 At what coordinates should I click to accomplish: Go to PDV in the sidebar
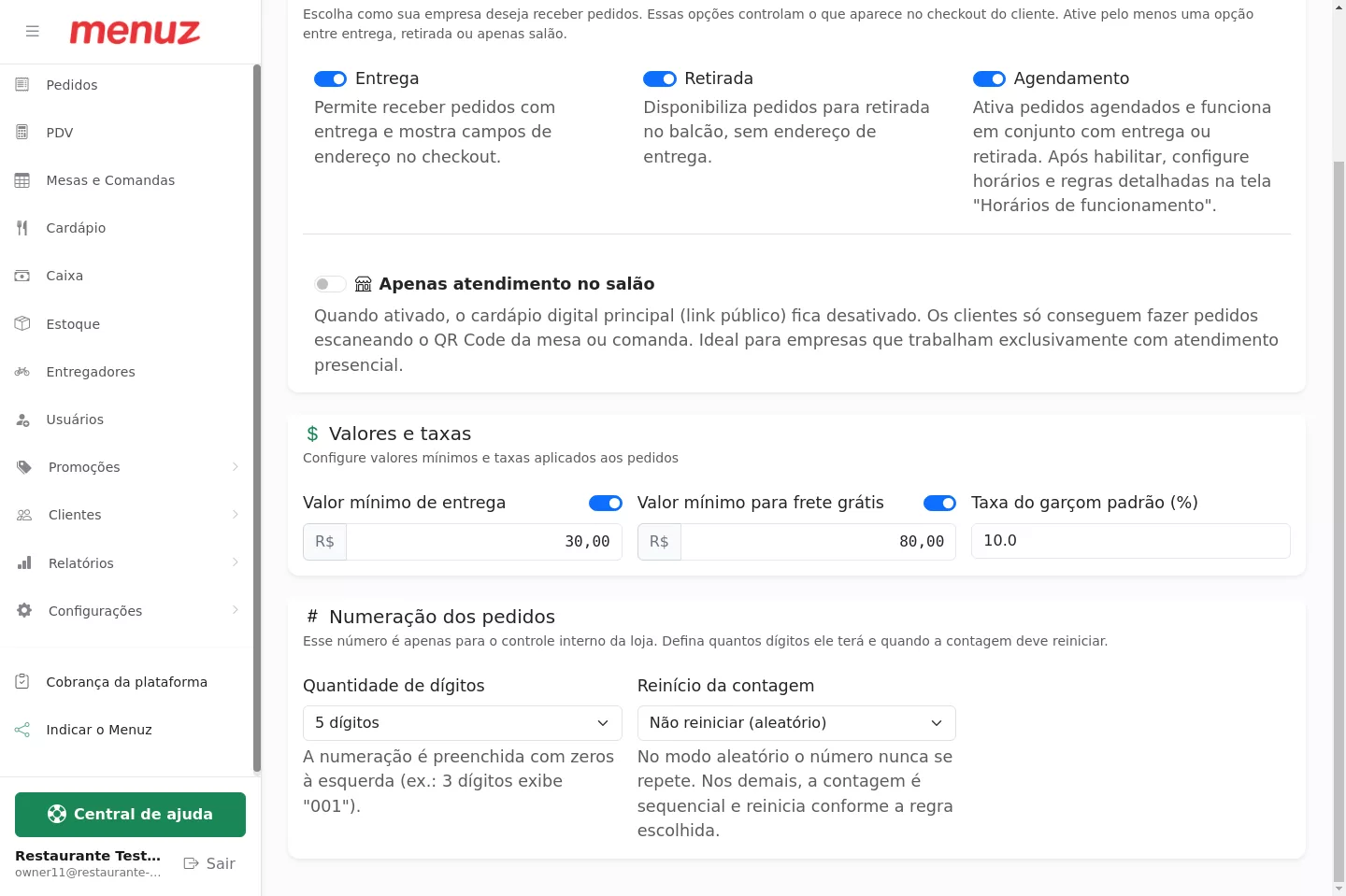pos(127,133)
